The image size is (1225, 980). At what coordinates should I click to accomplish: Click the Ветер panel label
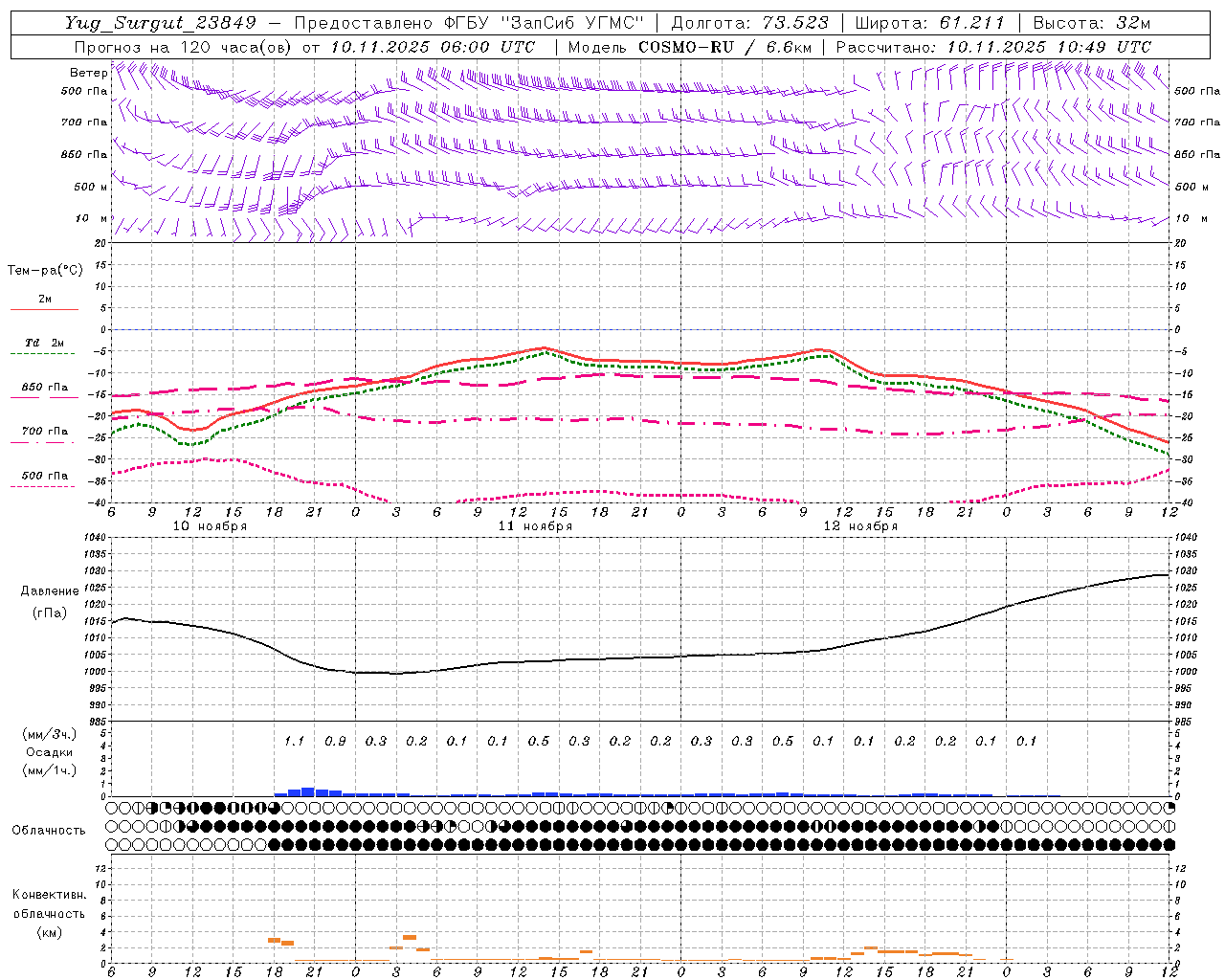click(x=88, y=73)
